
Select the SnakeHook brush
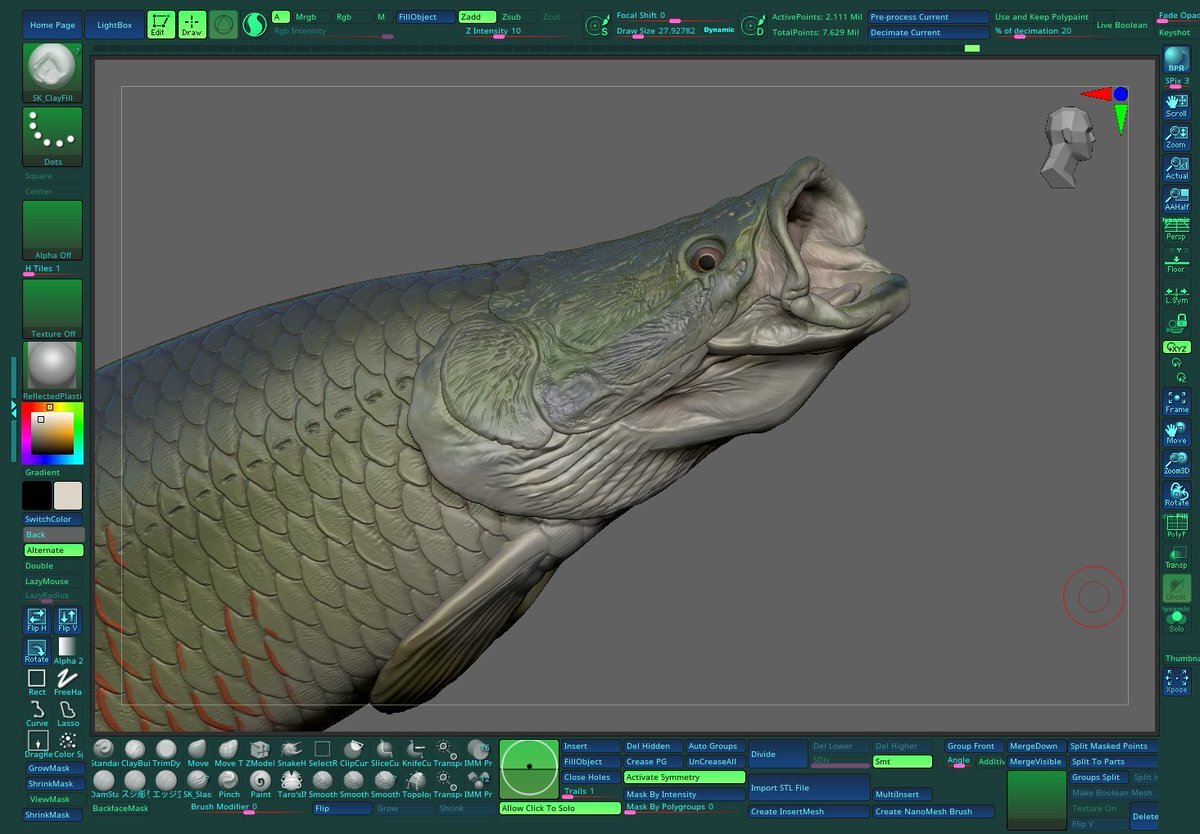(x=291, y=750)
